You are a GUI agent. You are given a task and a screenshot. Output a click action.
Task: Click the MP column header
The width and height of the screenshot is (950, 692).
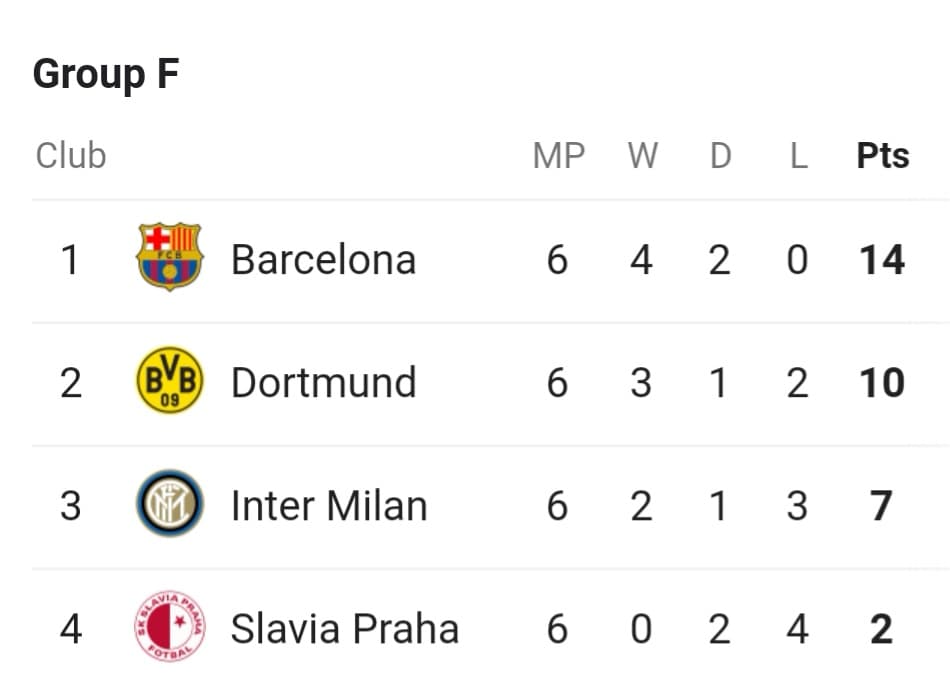pyautogui.click(x=559, y=156)
